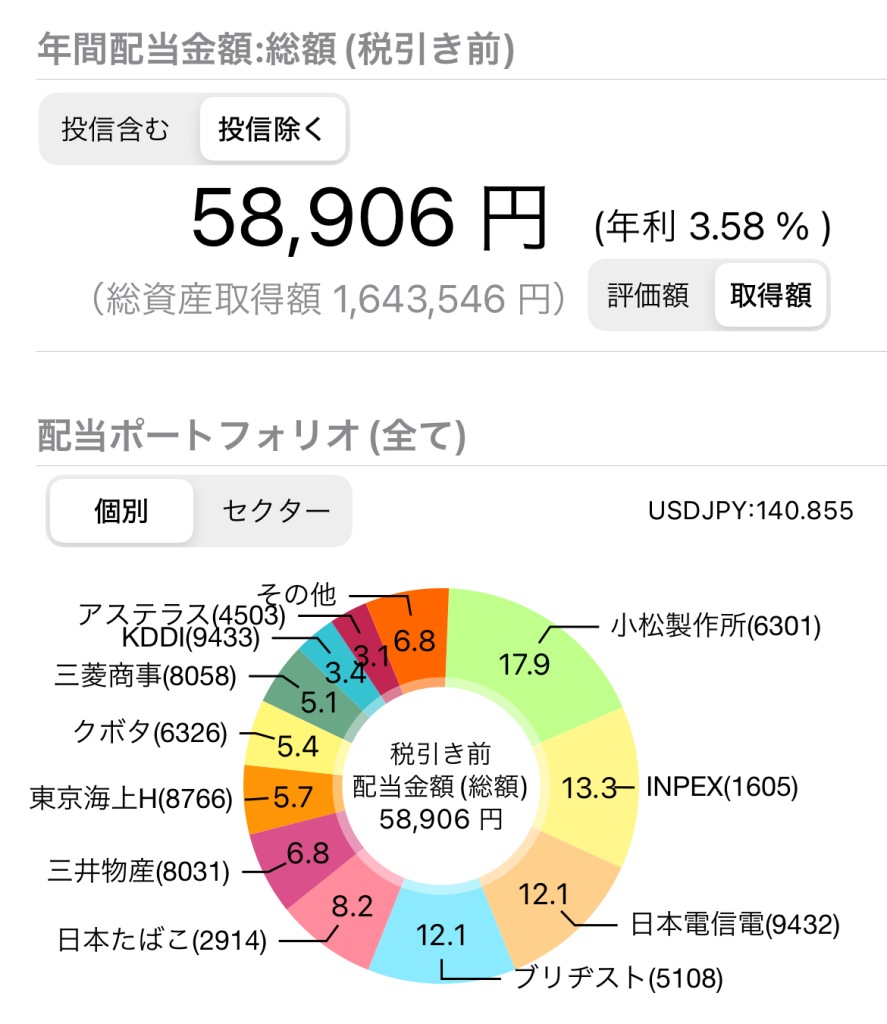This screenshot has width=887, height=1024.
Task: Click the INPEX(1605) chart label
Action: coord(722,787)
